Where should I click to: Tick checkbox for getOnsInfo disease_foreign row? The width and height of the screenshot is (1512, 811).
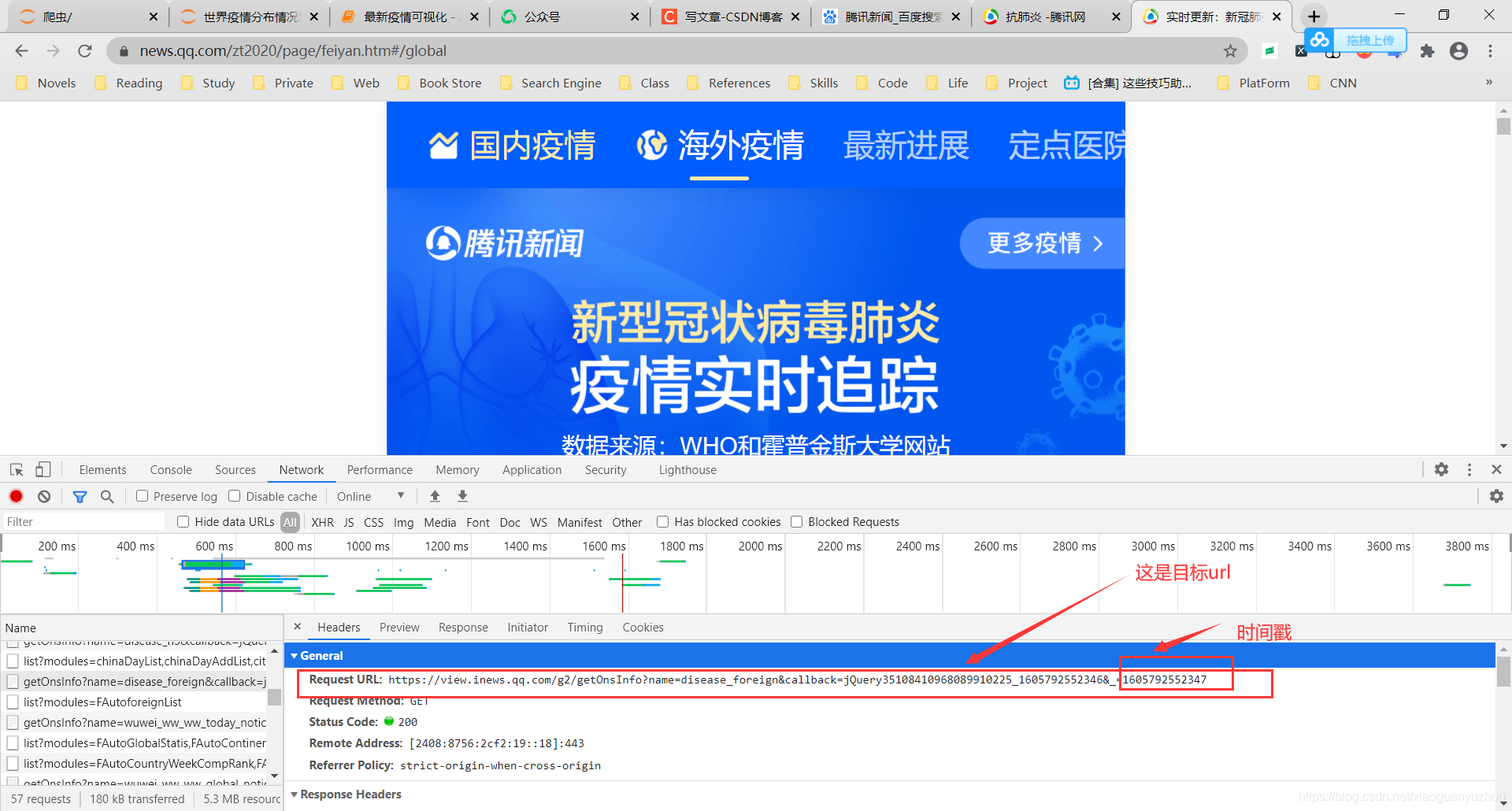[13, 681]
